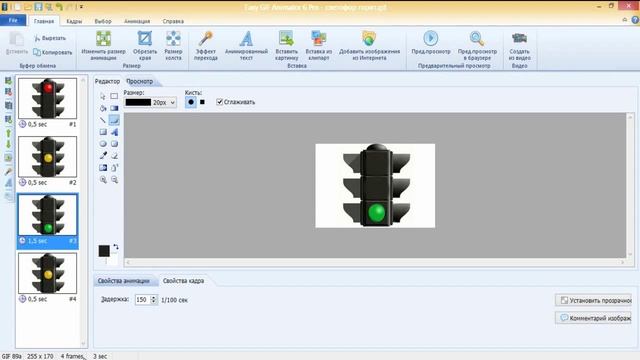Open the Transition Effect (Эффект перехода) wand
Image resolution: width=640 pixels, height=360 pixels.
[x=206, y=45]
